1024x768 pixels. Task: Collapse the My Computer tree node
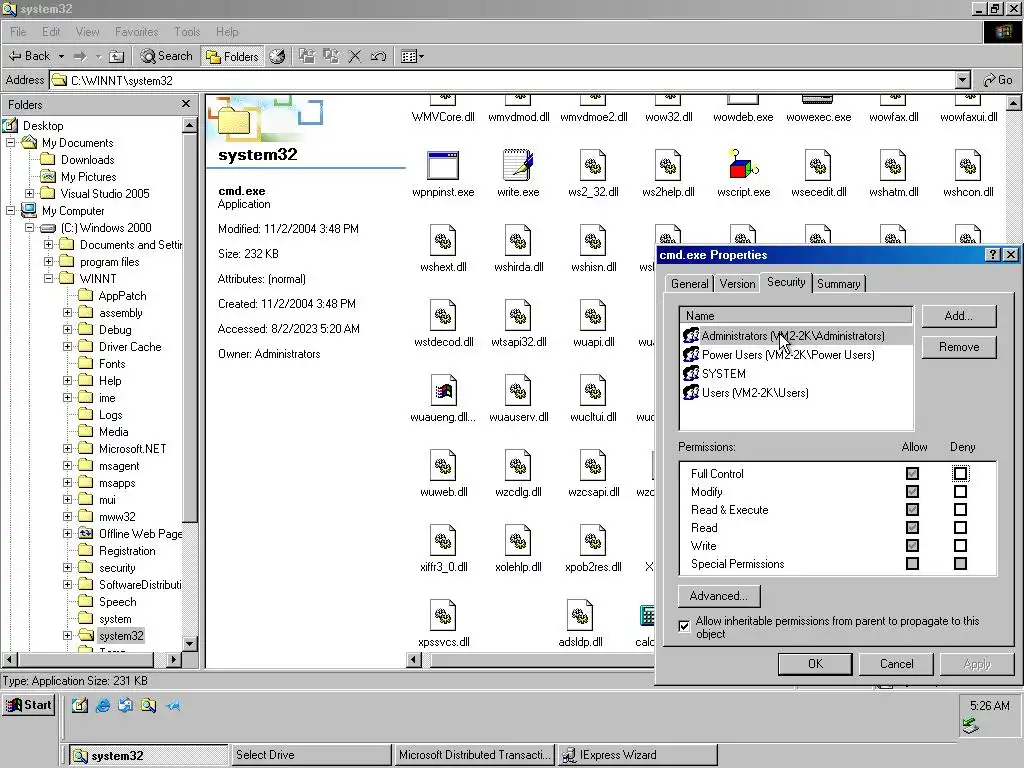tap(10, 210)
